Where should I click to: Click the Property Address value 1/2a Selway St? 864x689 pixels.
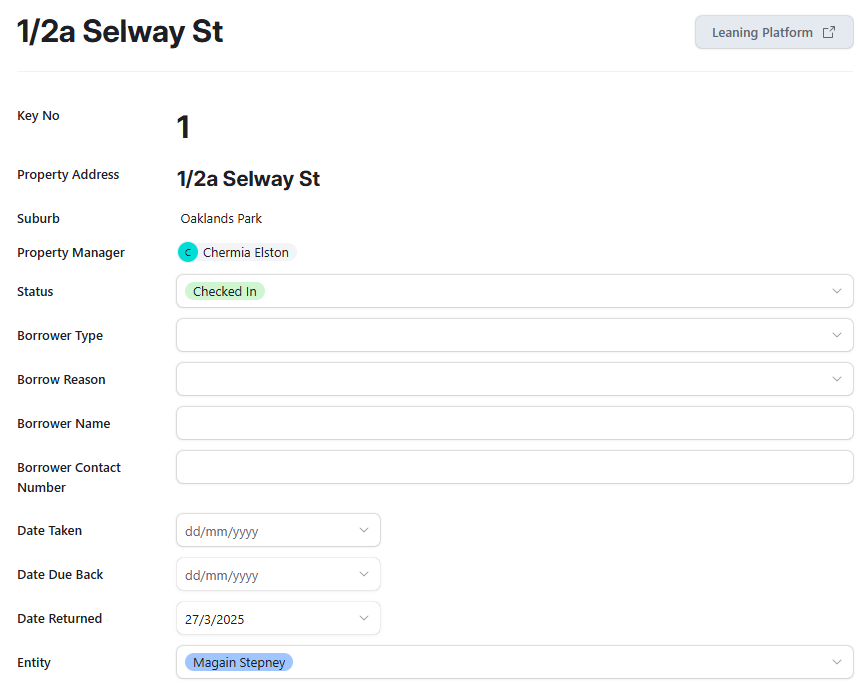tap(248, 179)
